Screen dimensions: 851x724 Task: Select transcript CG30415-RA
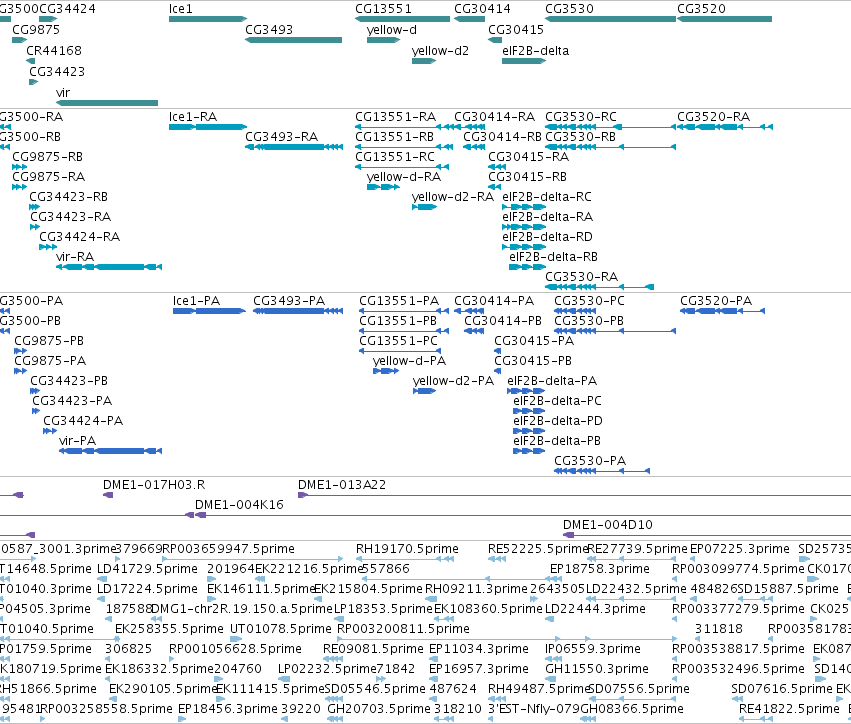[x=528, y=157]
